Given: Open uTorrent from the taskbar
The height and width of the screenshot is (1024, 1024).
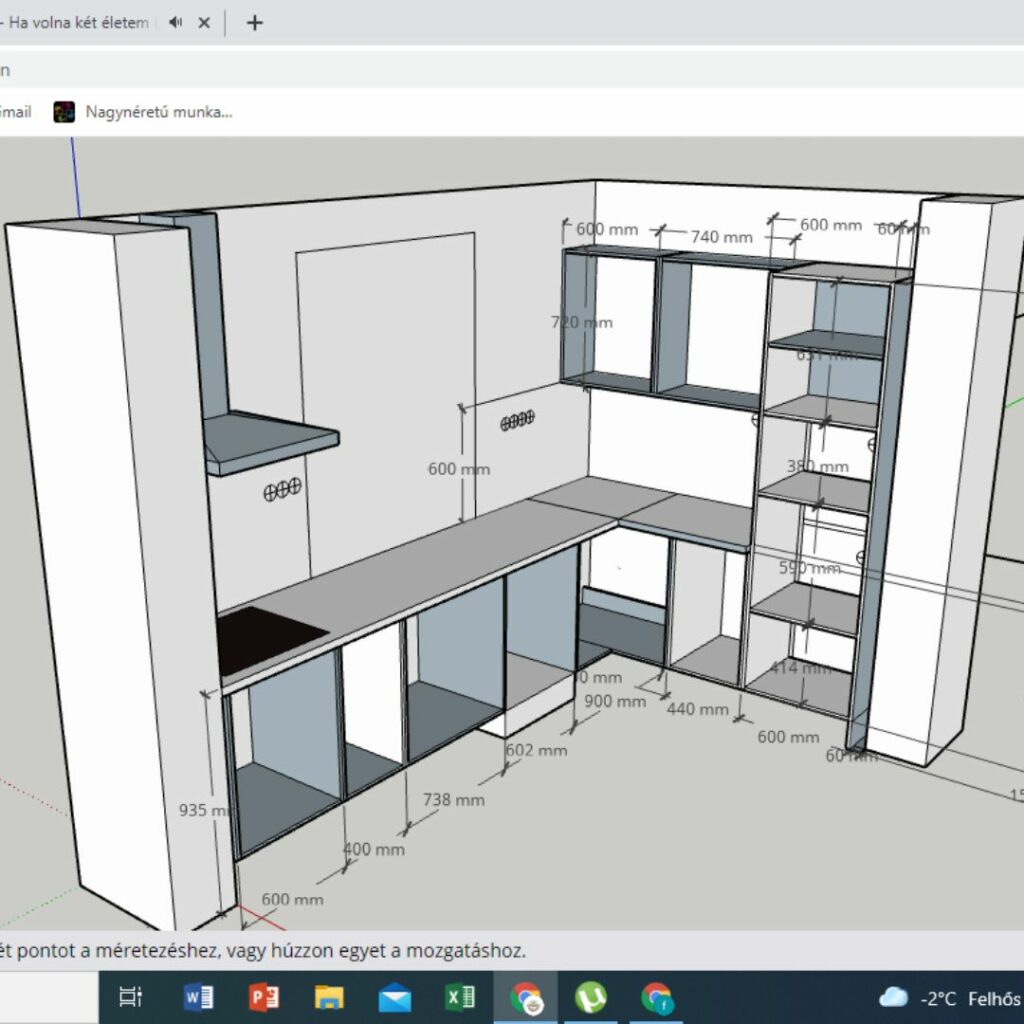Looking at the screenshot, I should [590, 997].
